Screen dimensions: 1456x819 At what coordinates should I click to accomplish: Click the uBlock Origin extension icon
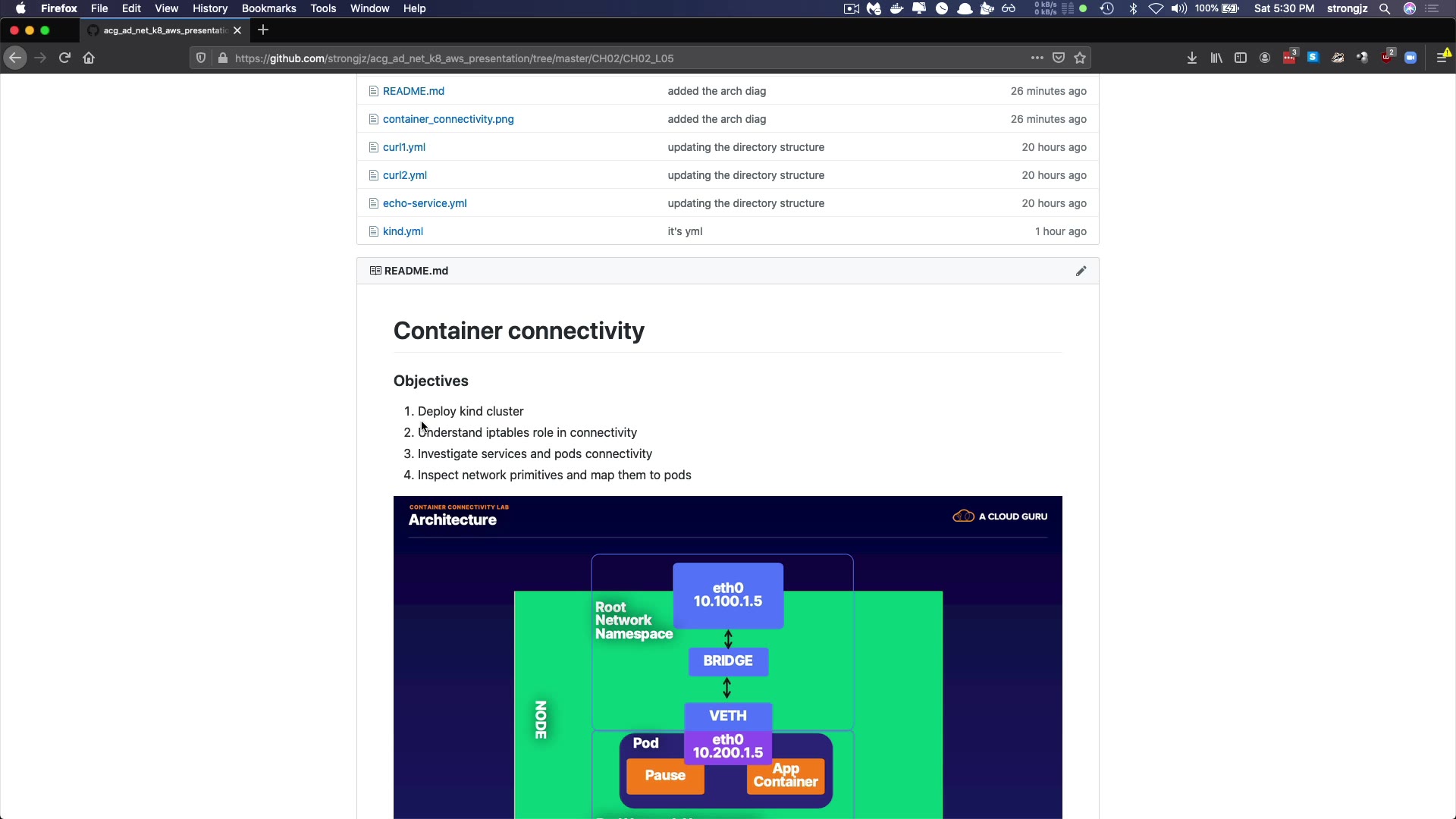[x=1387, y=58]
